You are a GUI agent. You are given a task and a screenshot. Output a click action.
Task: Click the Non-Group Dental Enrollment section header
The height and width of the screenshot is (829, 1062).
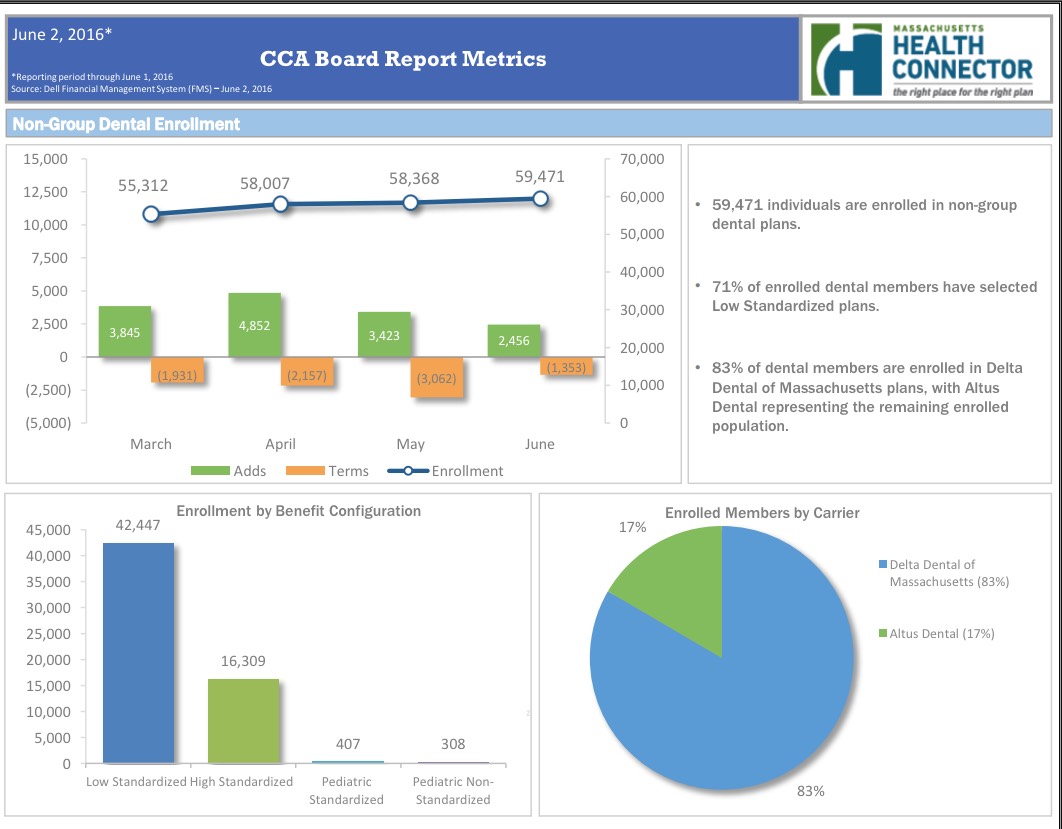tap(126, 124)
